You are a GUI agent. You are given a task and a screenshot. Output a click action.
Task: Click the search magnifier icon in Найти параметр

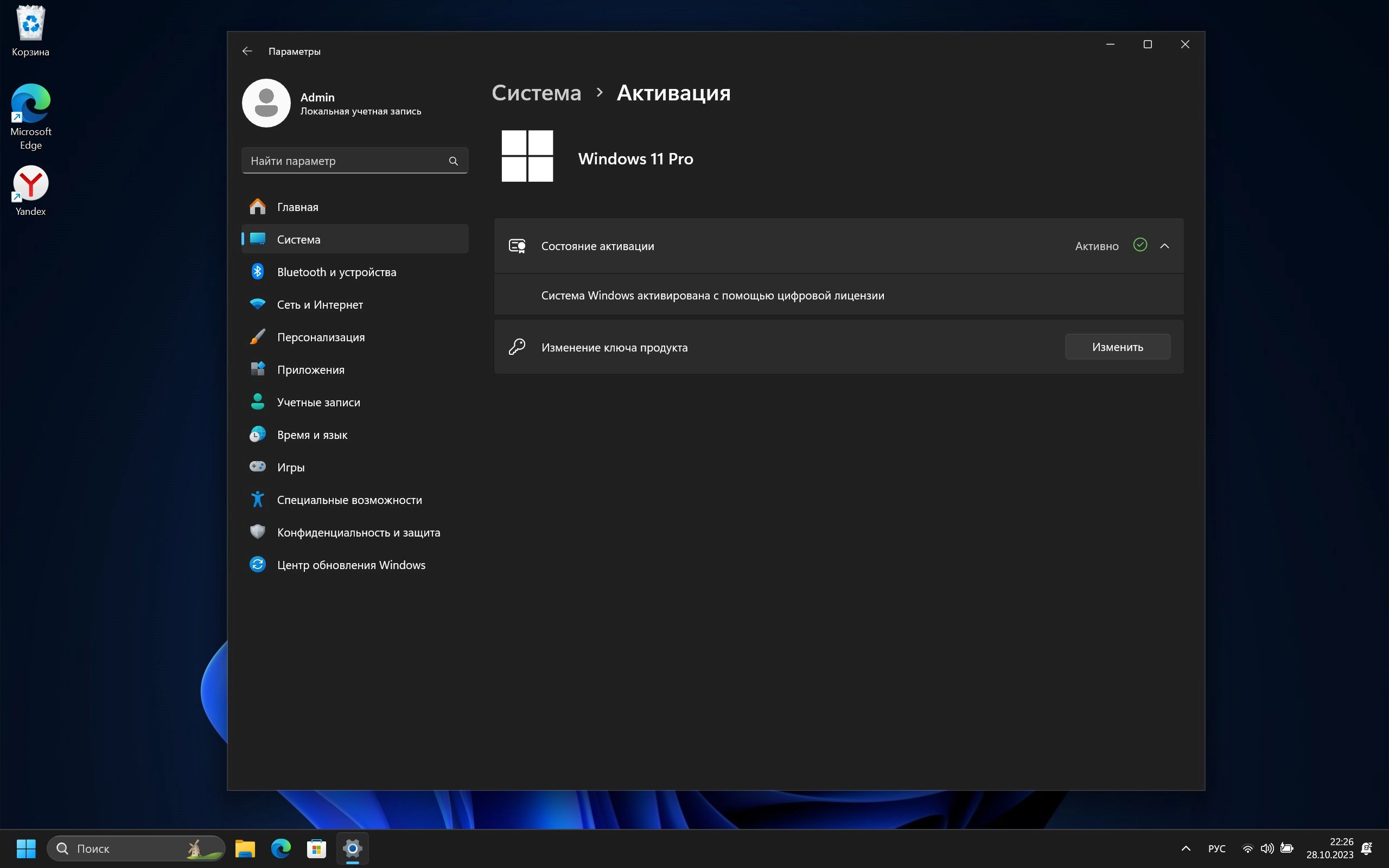454,161
